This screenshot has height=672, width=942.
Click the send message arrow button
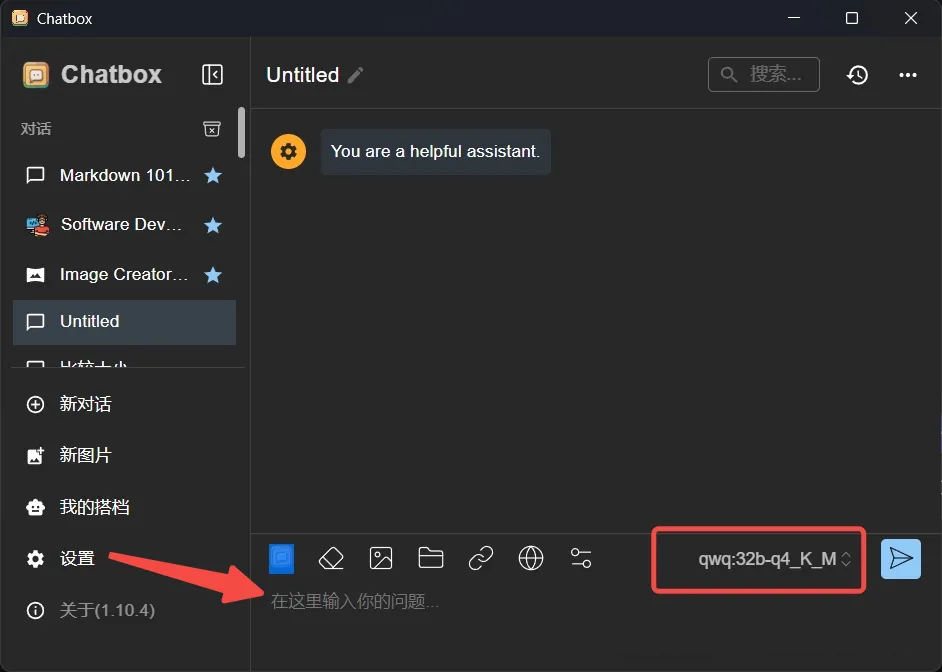(x=900, y=558)
